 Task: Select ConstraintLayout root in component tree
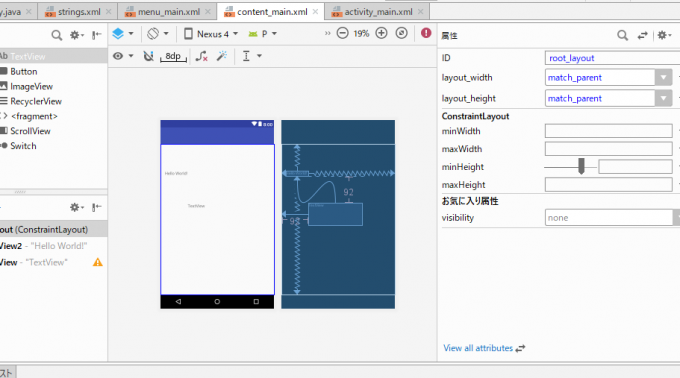click(x=53, y=229)
